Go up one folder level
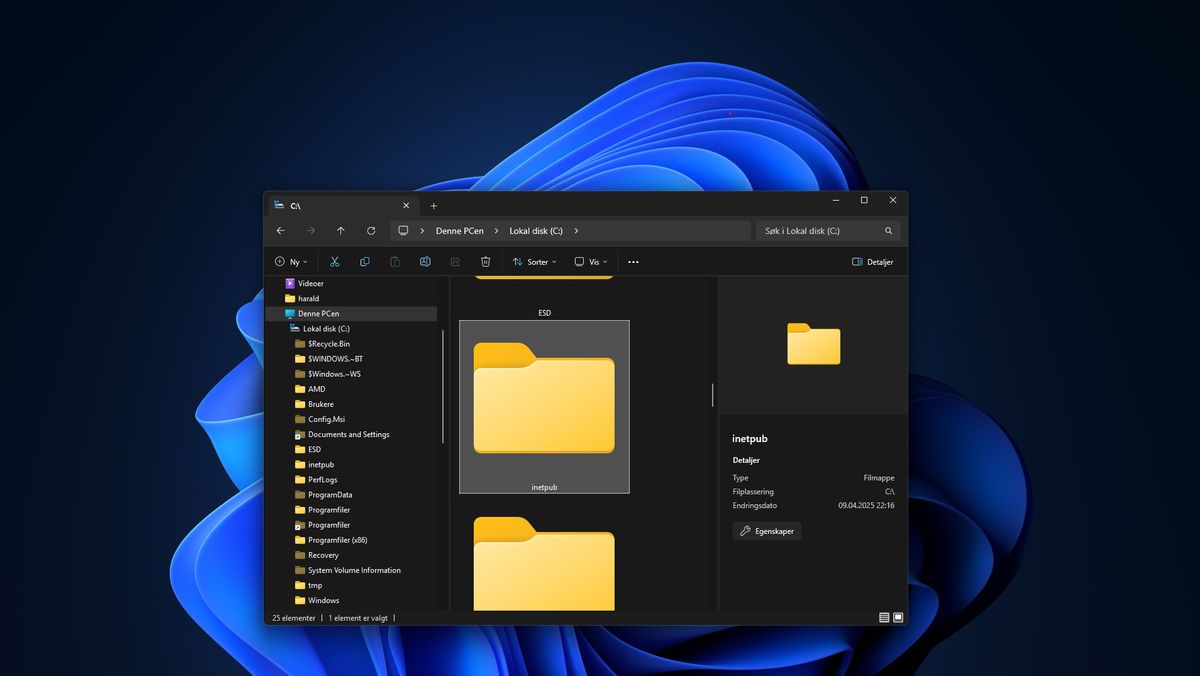This screenshot has height=676, width=1200. click(x=341, y=231)
